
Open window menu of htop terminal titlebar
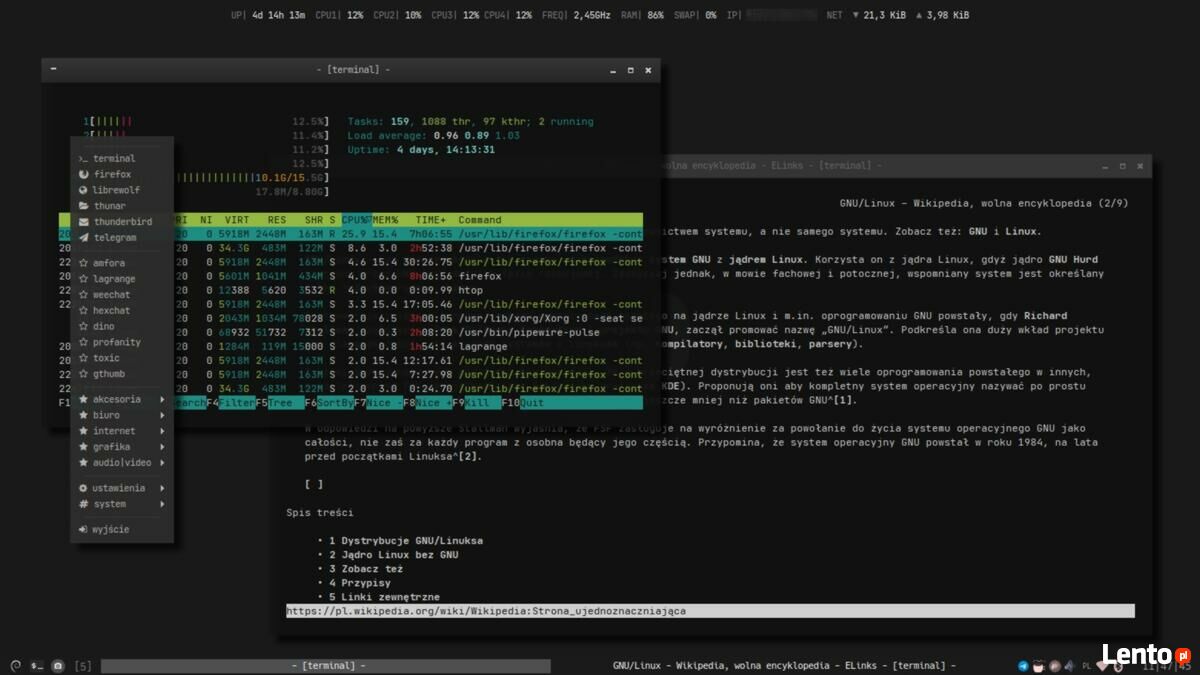point(53,70)
